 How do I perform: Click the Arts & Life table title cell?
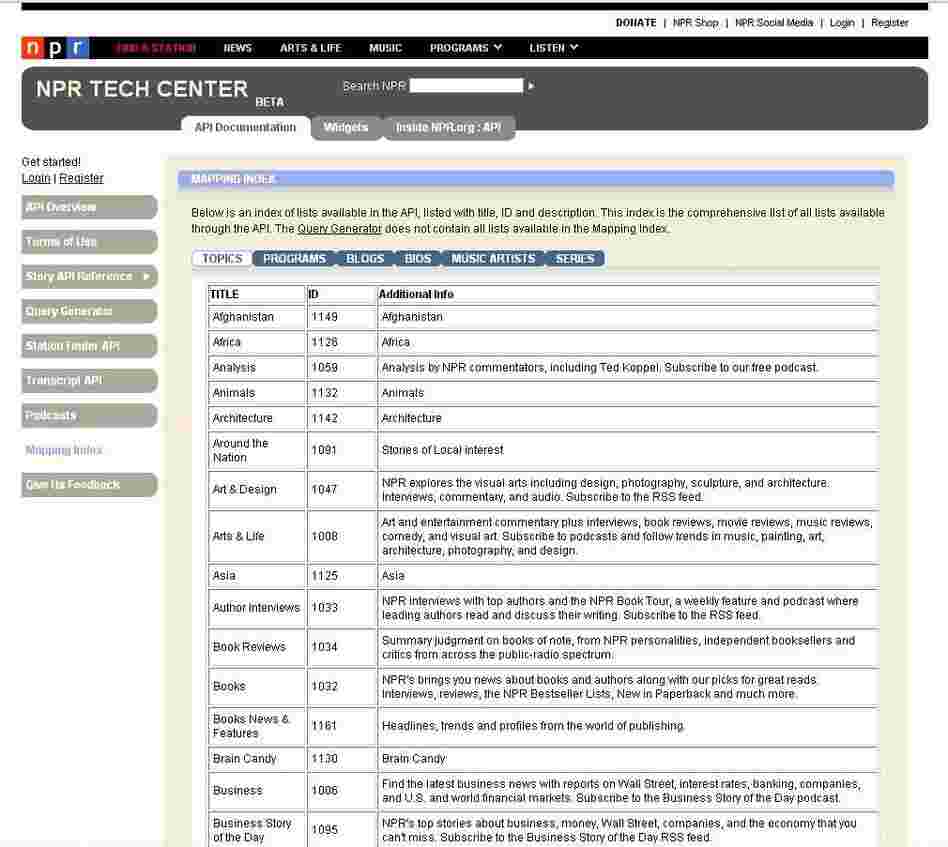tap(257, 537)
